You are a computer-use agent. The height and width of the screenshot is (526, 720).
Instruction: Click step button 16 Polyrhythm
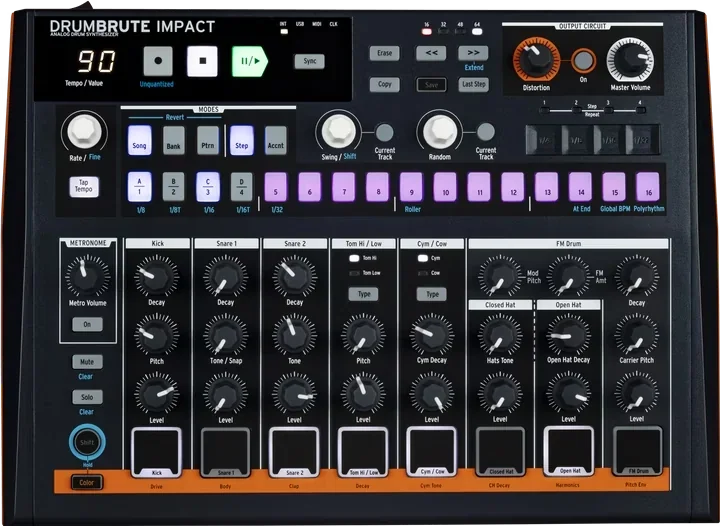[x=648, y=187]
